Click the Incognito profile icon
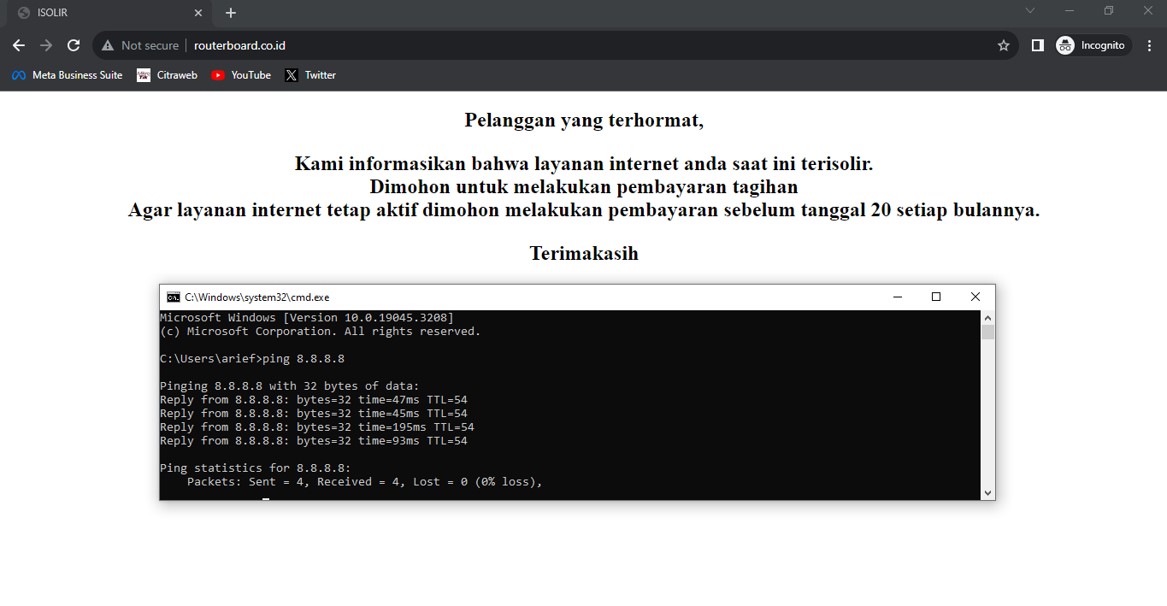 pyautogui.click(x=1064, y=45)
